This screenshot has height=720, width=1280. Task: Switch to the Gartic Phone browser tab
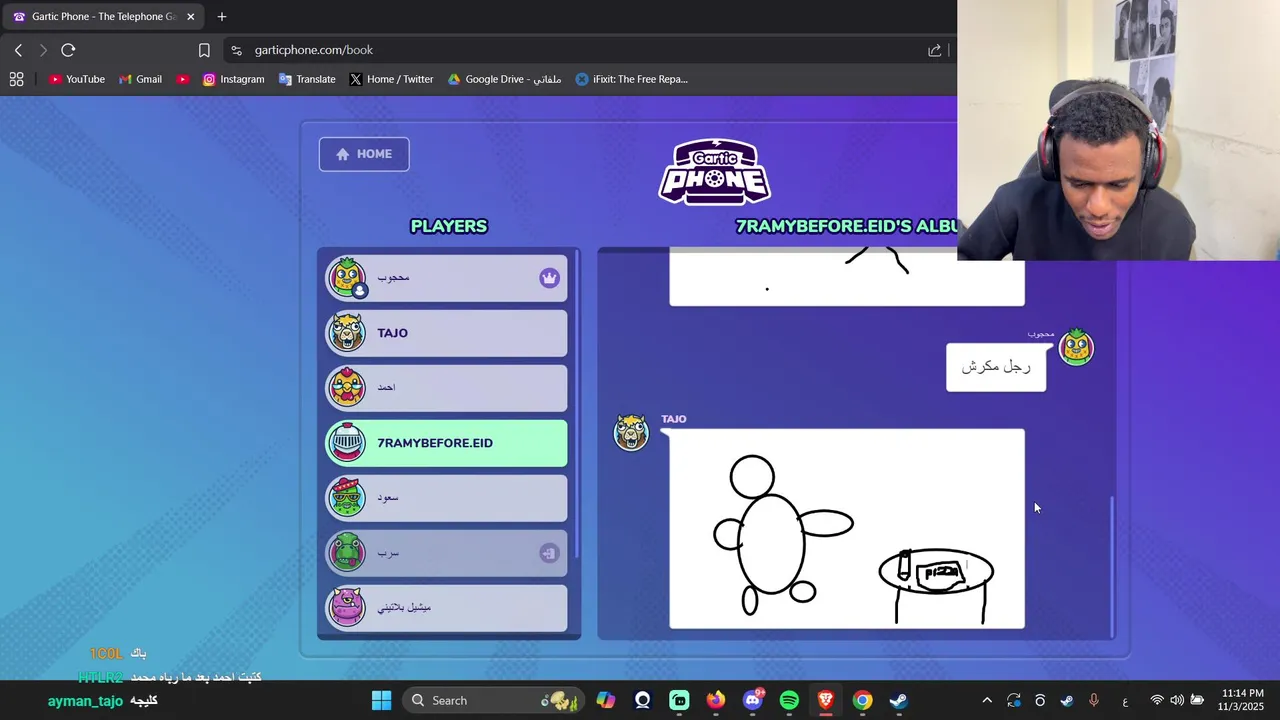pyautogui.click(x=103, y=16)
